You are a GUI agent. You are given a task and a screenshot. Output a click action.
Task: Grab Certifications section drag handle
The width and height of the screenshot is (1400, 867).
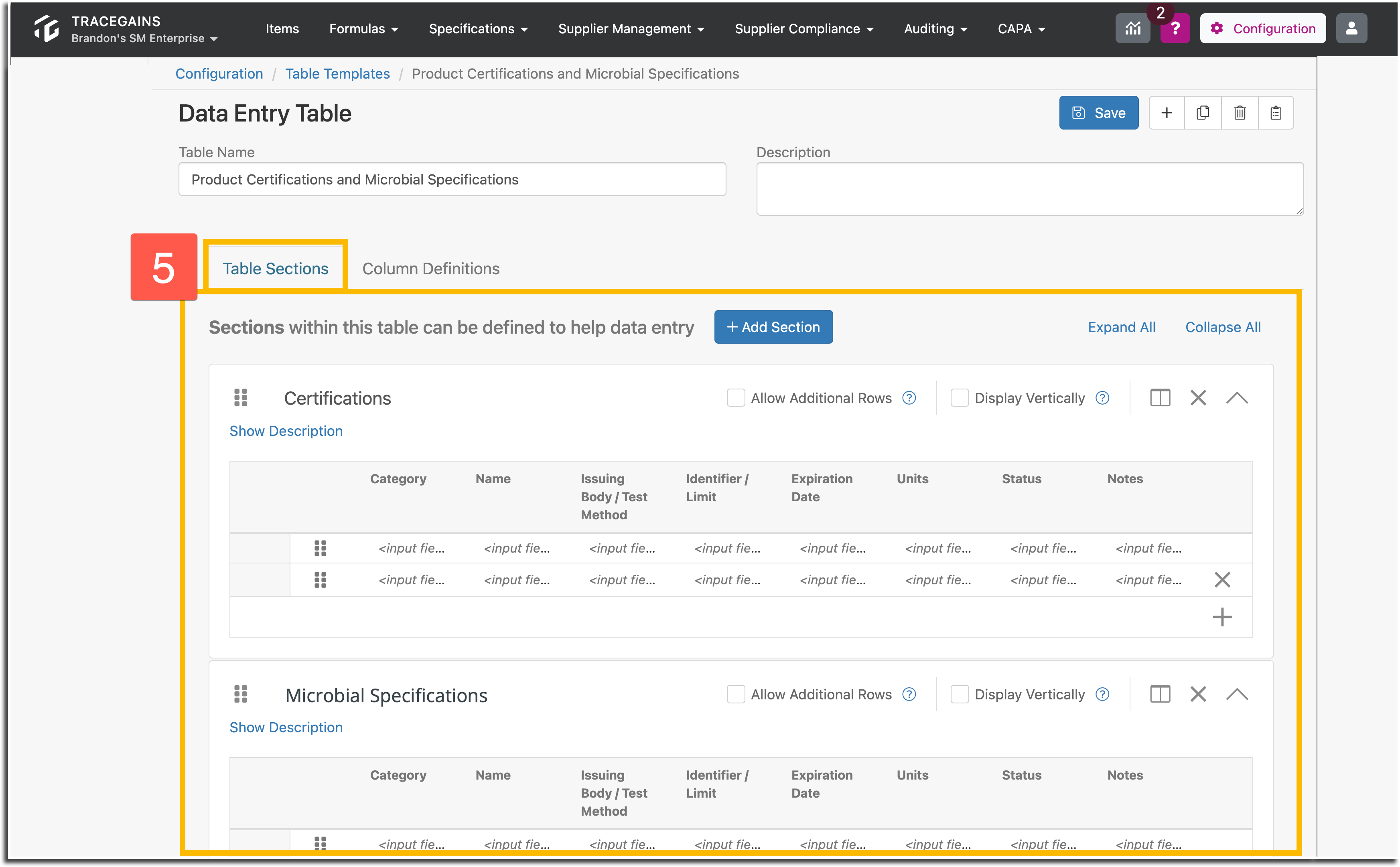pyautogui.click(x=241, y=398)
